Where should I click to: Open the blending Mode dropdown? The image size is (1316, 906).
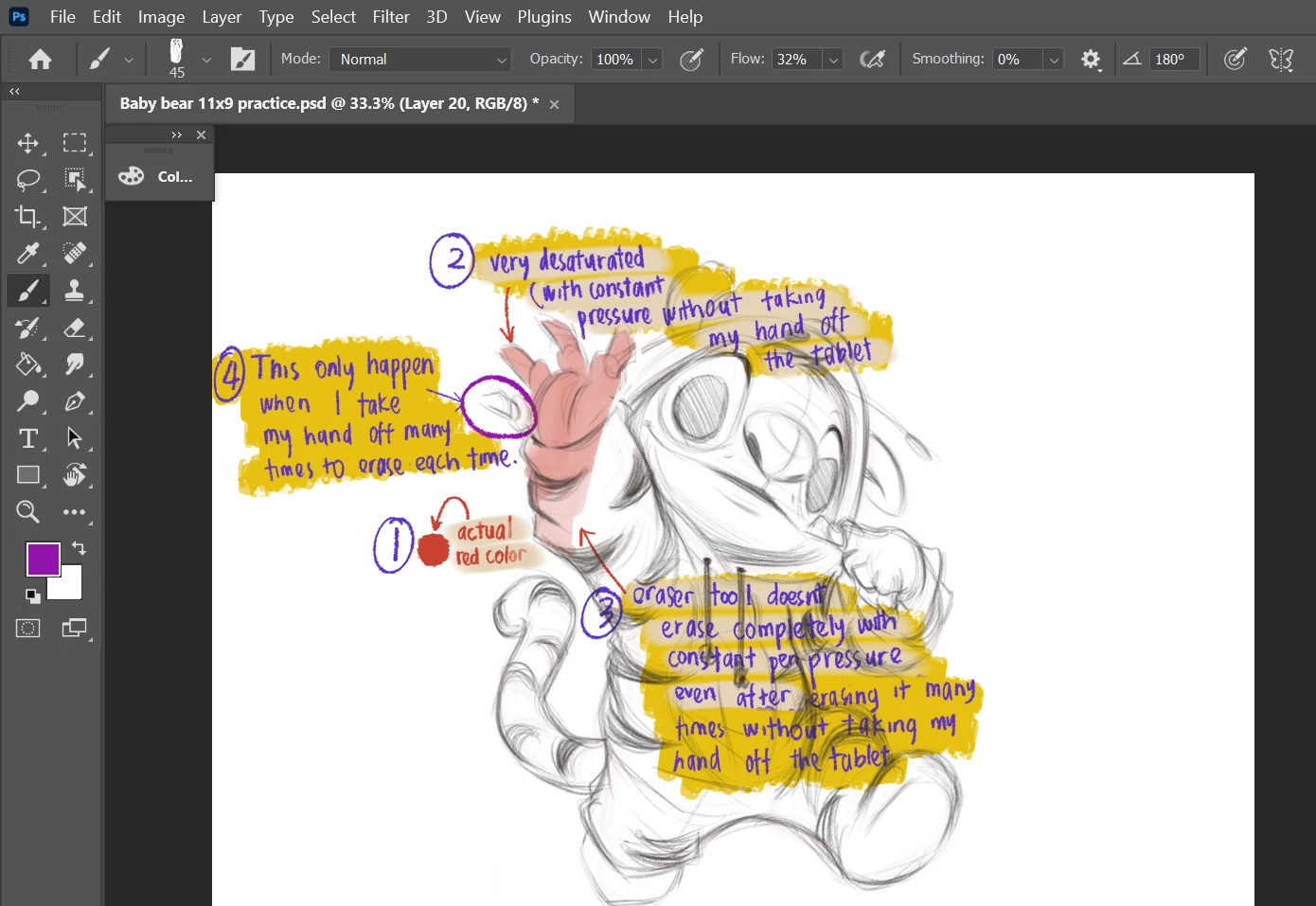(420, 60)
